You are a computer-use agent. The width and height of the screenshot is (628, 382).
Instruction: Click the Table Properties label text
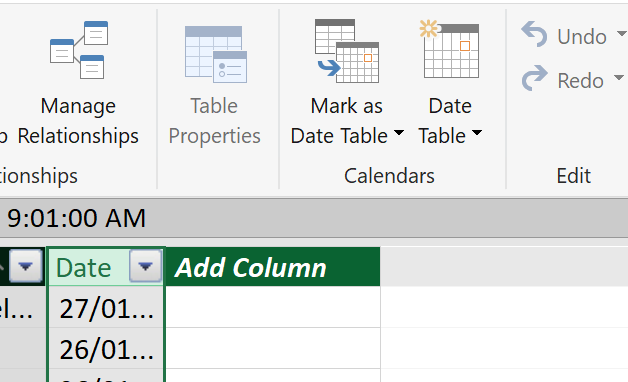[x=215, y=121]
